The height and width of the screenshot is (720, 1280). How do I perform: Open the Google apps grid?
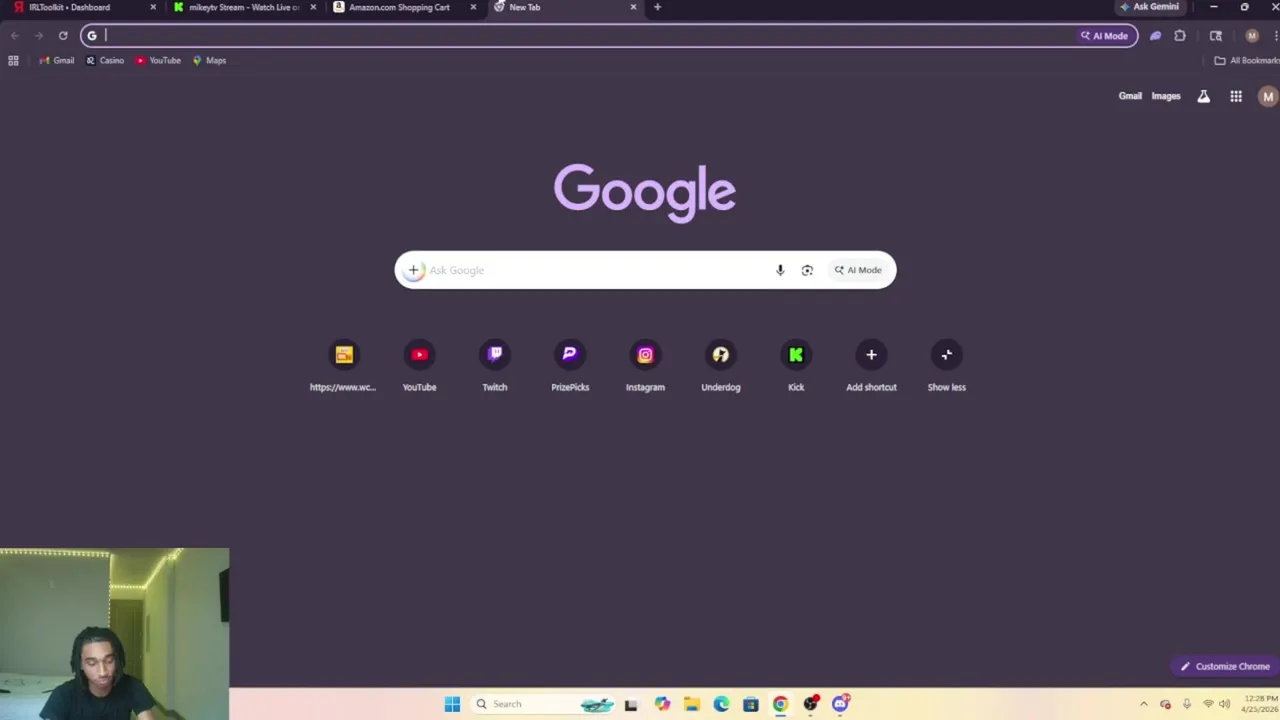pos(1236,97)
